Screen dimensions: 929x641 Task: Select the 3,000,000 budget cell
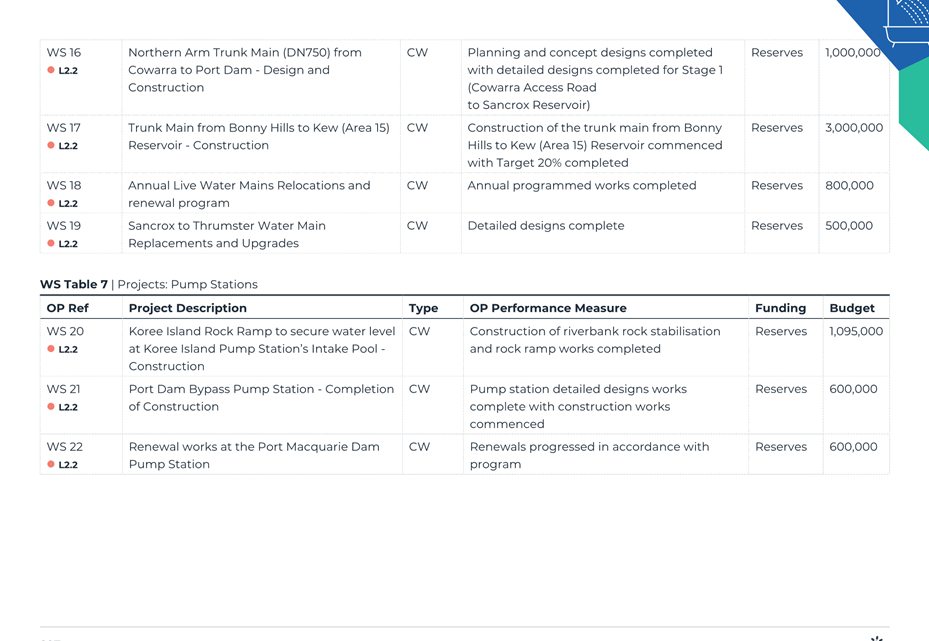coord(854,127)
